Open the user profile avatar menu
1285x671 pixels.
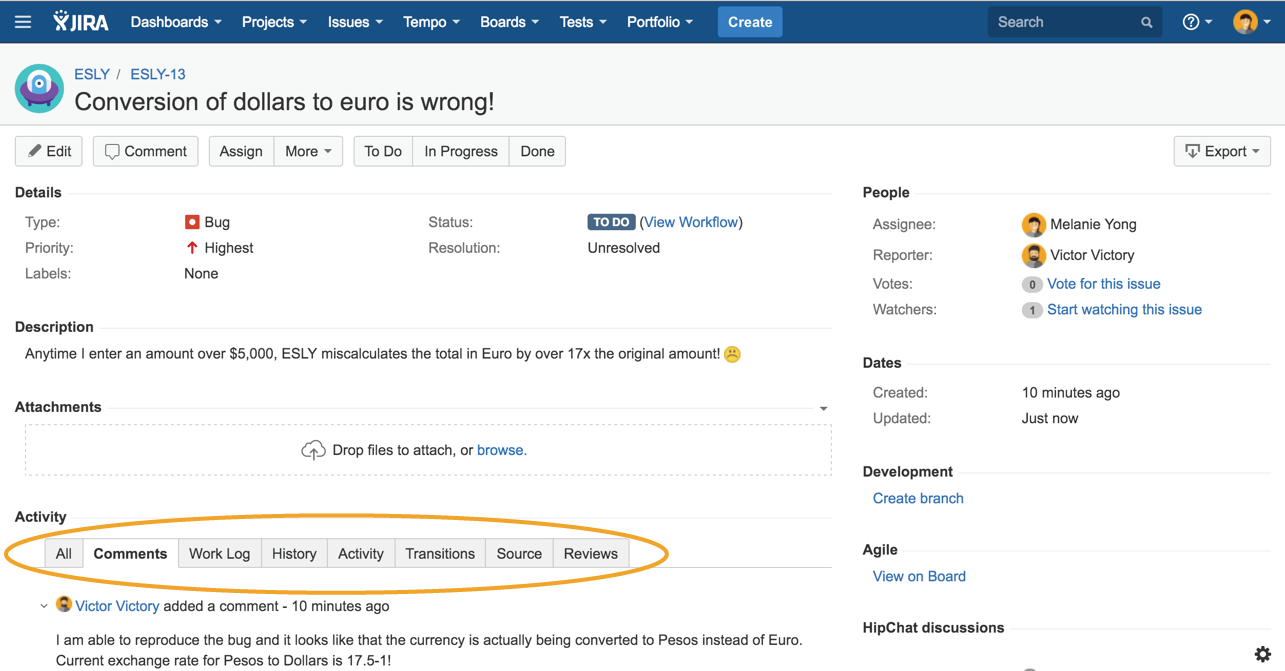tap(1251, 22)
